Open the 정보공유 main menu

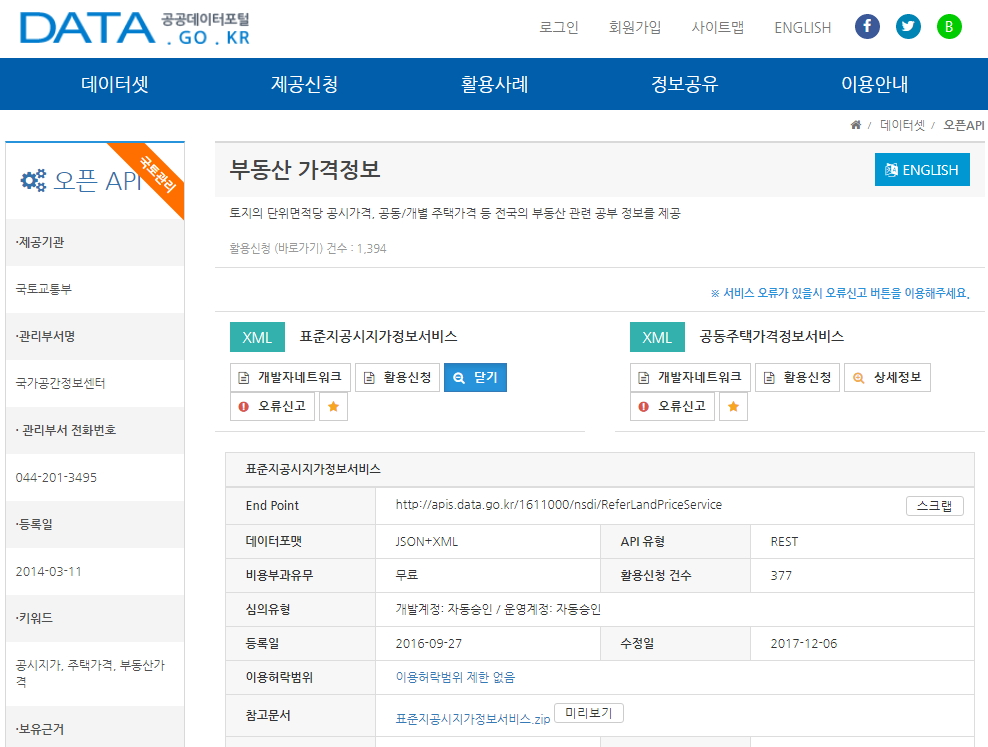[x=685, y=84]
